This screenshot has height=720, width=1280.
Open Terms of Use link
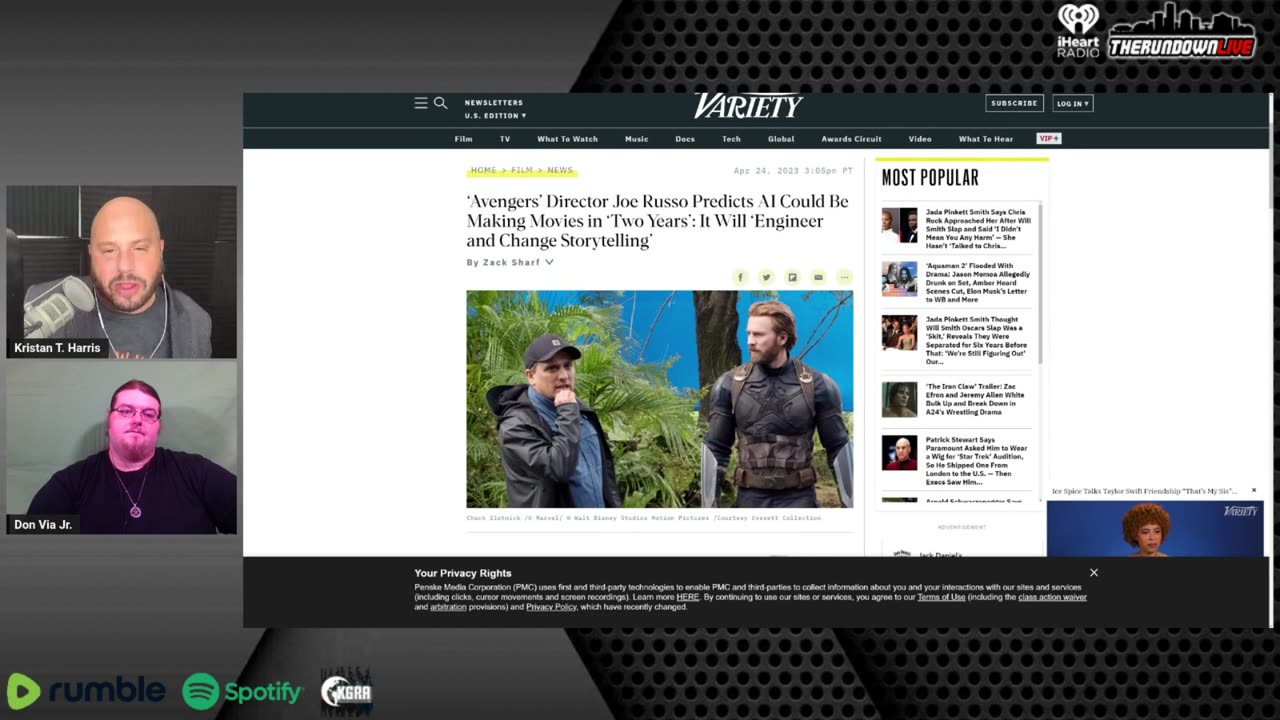941,597
